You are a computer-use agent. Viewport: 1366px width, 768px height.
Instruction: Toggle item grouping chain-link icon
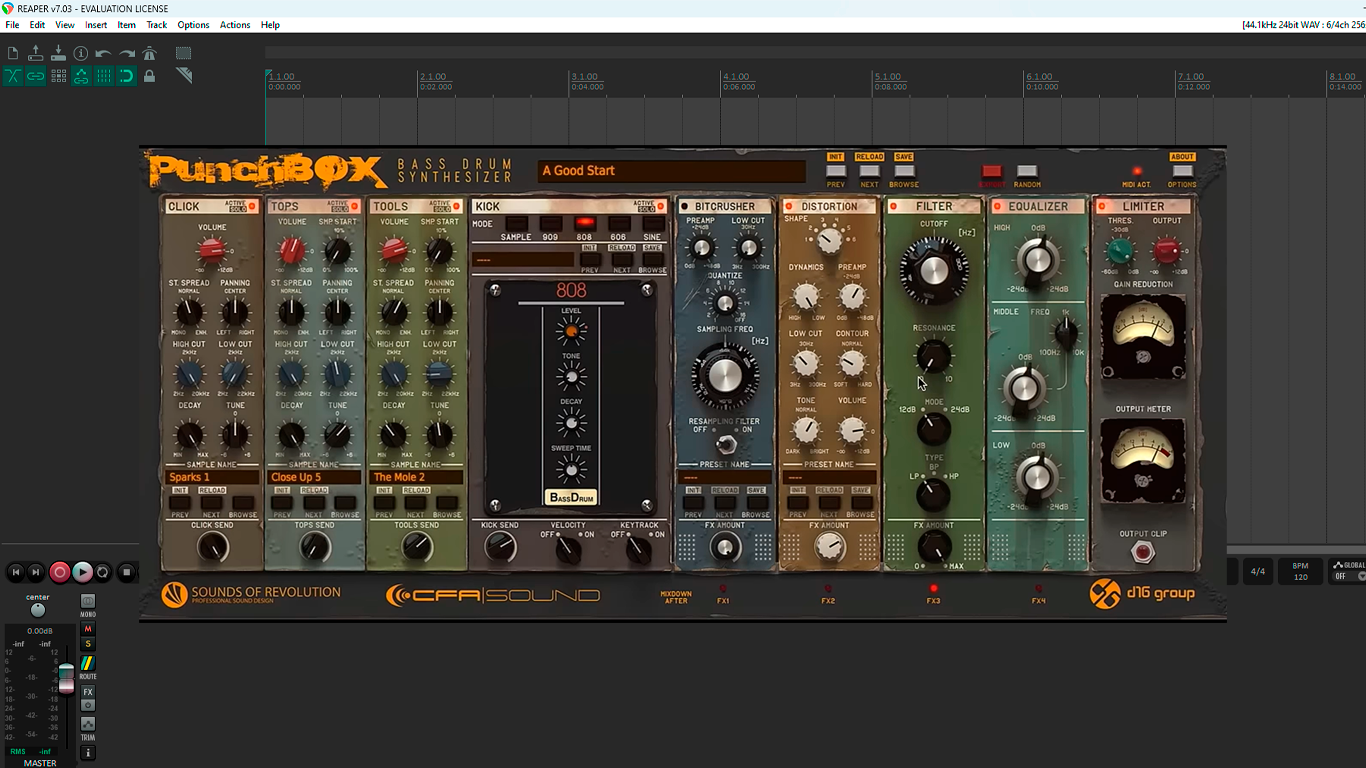pos(36,76)
